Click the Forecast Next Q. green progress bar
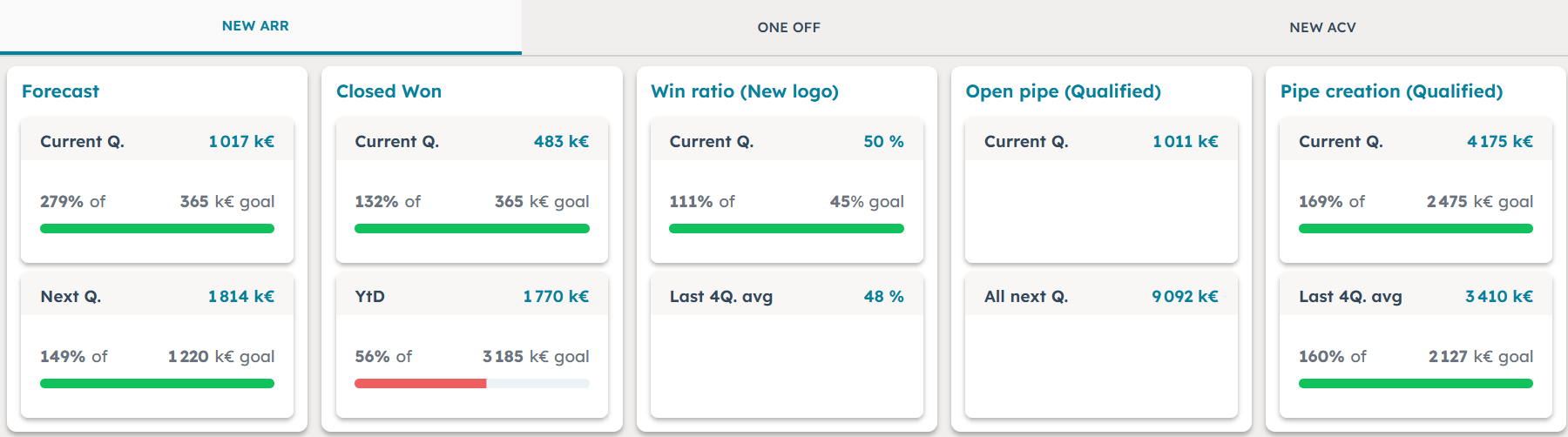1568x437 pixels. click(x=157, y=383)
